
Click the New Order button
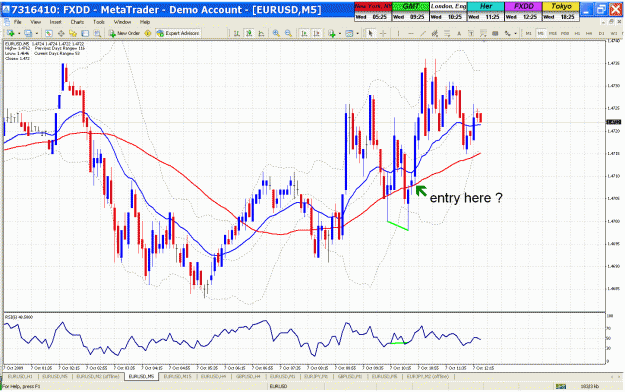(124, 33)
